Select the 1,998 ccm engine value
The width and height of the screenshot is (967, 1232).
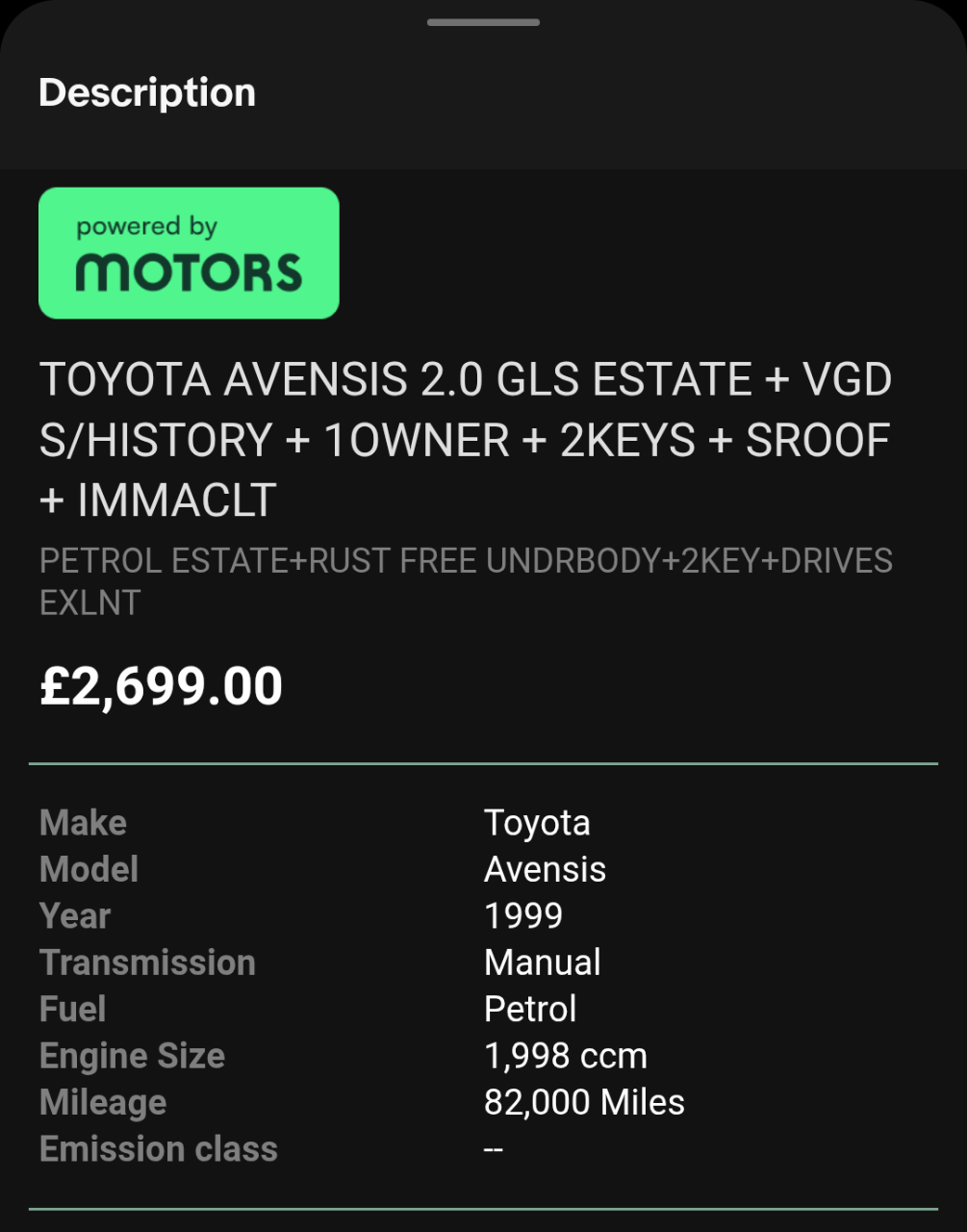pos(566,1056)
